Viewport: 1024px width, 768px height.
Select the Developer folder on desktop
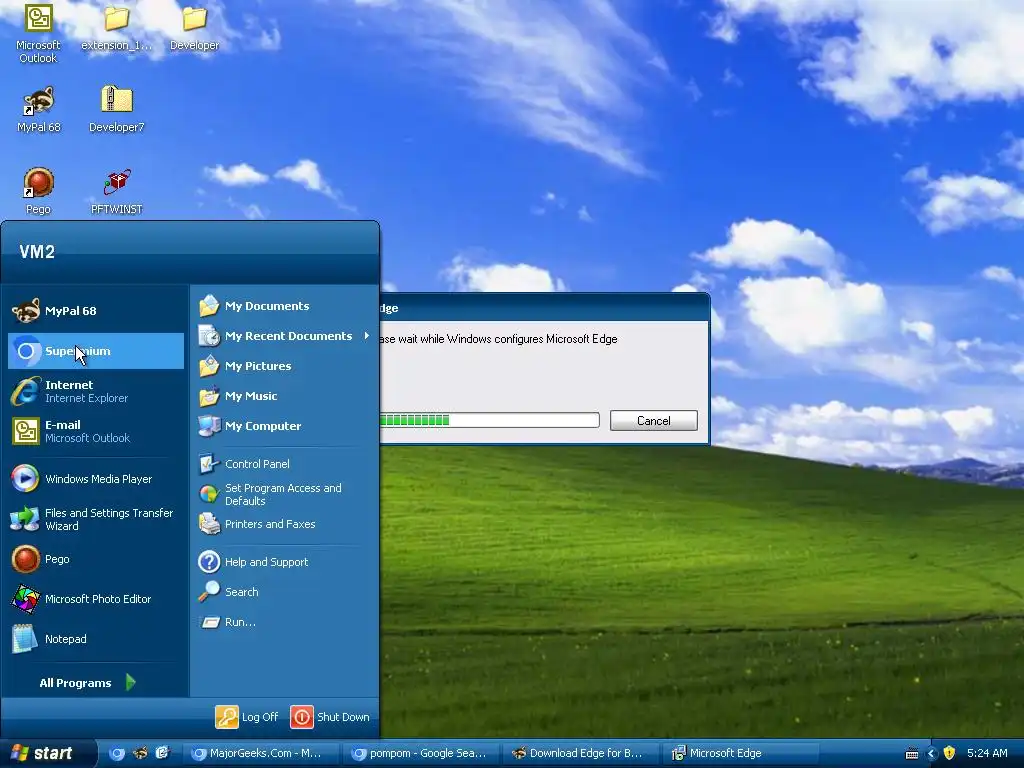click(x=194, y=29)
